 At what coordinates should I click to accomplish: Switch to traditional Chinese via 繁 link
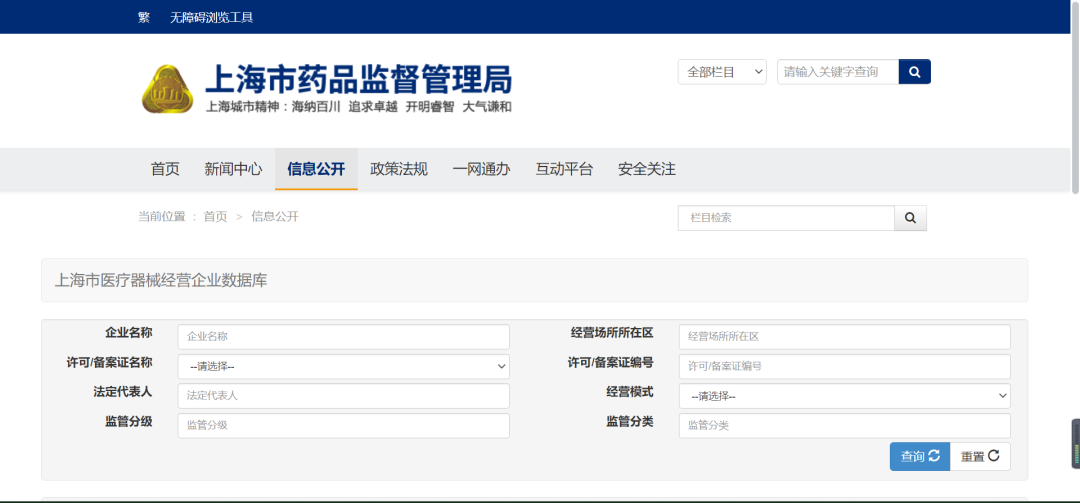pyautogui.click(x=144, y=17)
